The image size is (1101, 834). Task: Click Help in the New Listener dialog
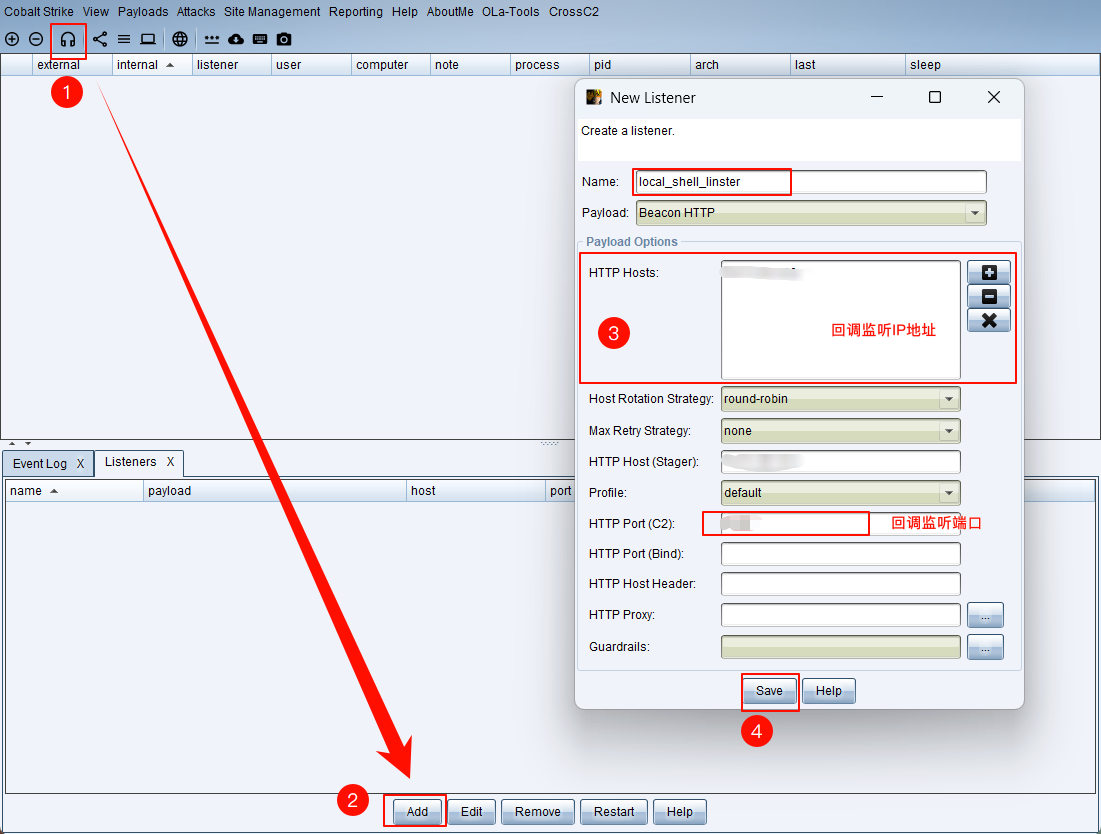[829, 691]
